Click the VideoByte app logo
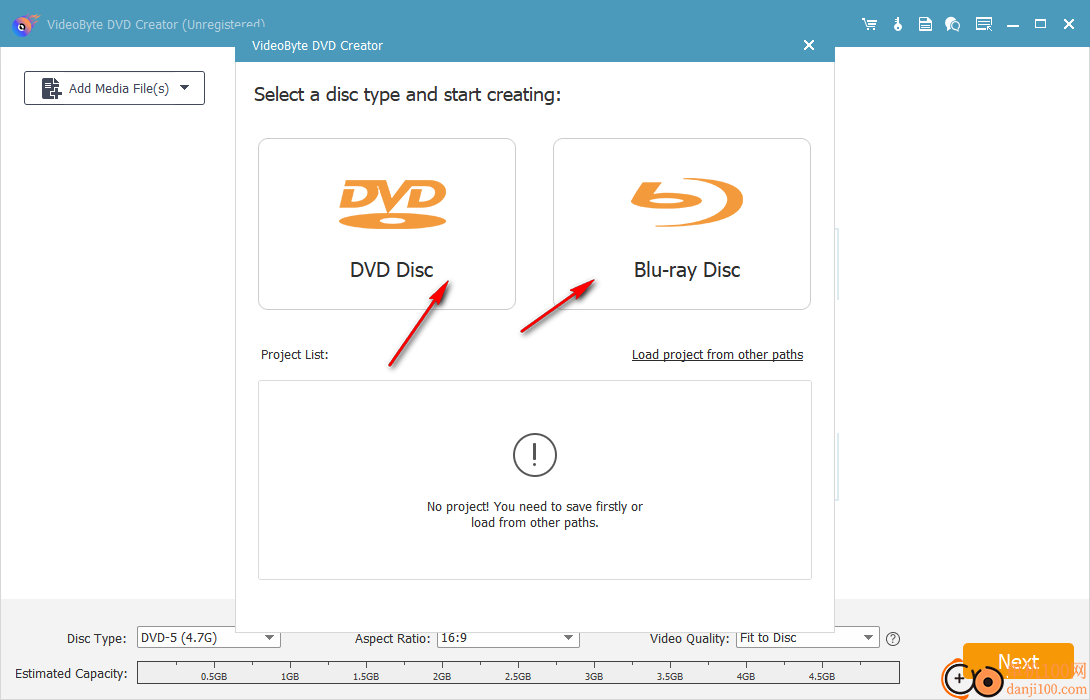Screen dimensions: 1090x700 pos(26,25)
